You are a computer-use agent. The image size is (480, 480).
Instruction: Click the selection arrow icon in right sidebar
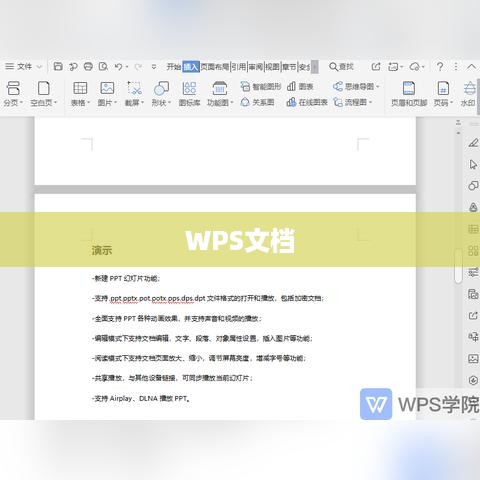(473, 164)
